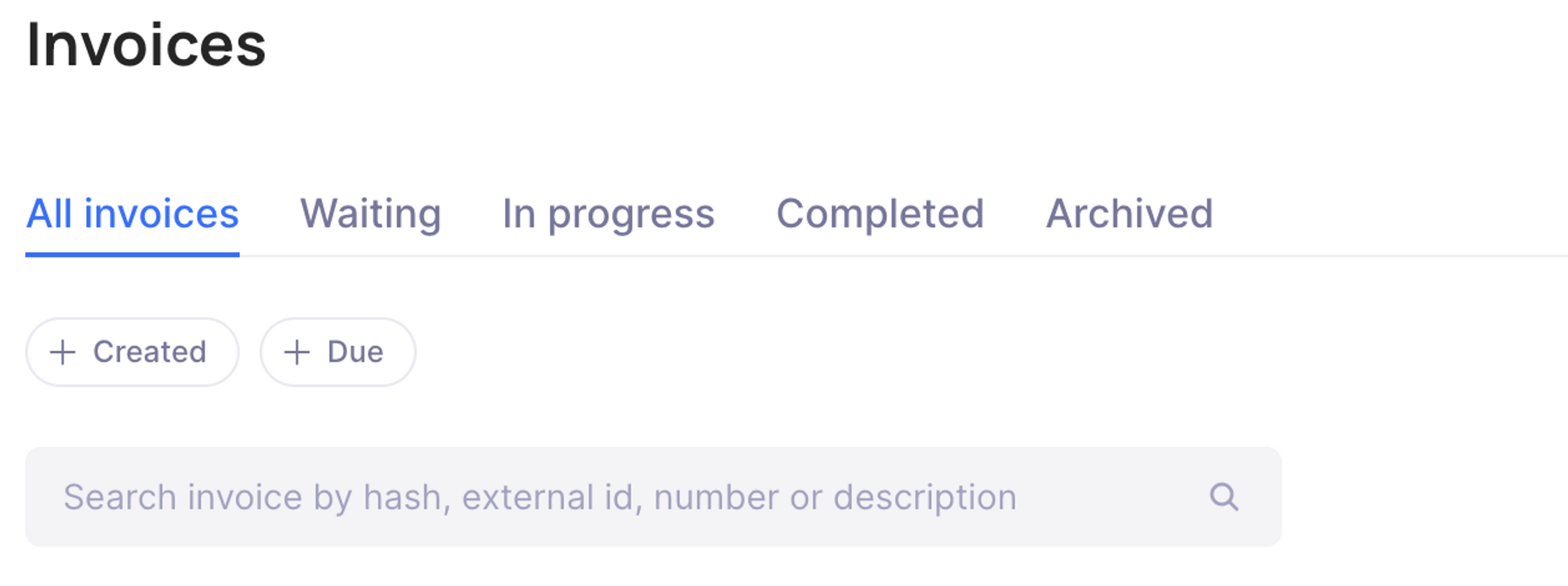This screenshot has width=1568, height=586.
Task: Expand the Due filter options
Action: point(354,352)
